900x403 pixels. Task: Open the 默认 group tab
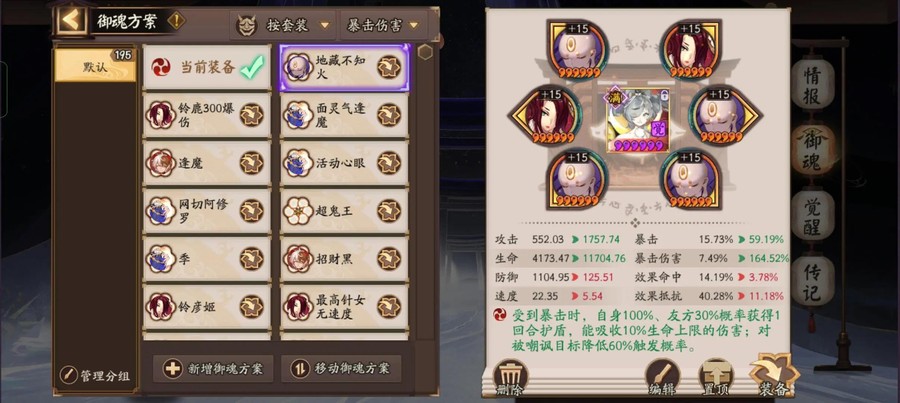[95, 65]
